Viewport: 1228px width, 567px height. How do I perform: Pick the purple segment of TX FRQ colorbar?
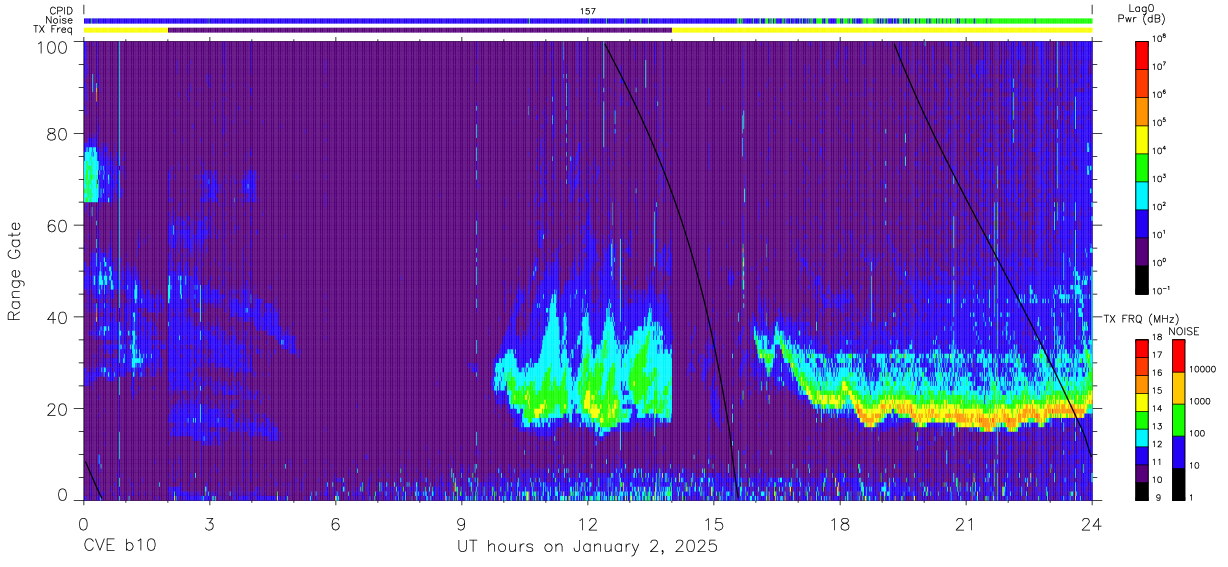(x=1141, y=473)
